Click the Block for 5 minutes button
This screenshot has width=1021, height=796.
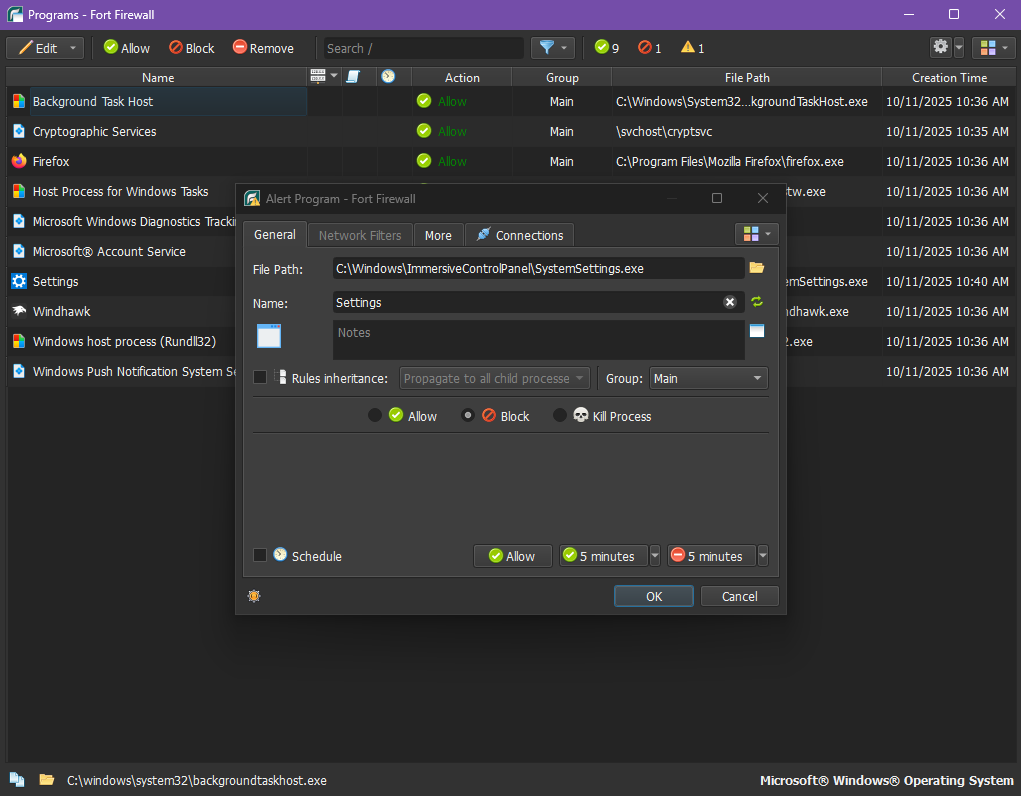click(712, 556)
